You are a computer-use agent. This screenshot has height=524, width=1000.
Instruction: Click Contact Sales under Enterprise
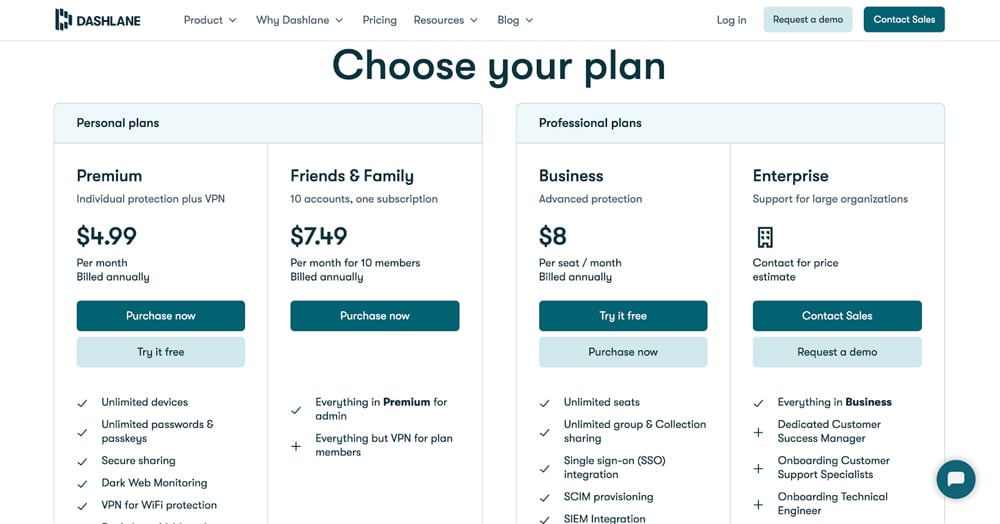click(x=836, y=316)
